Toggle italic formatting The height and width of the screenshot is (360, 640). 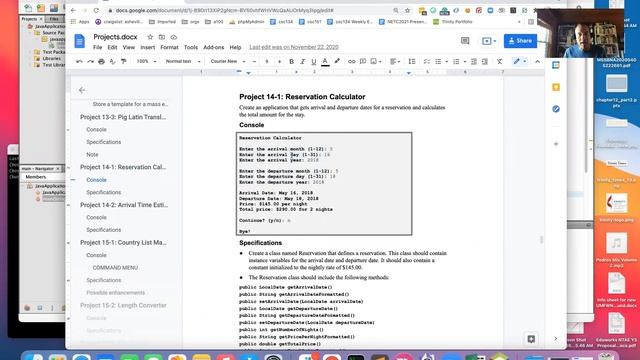302,61
